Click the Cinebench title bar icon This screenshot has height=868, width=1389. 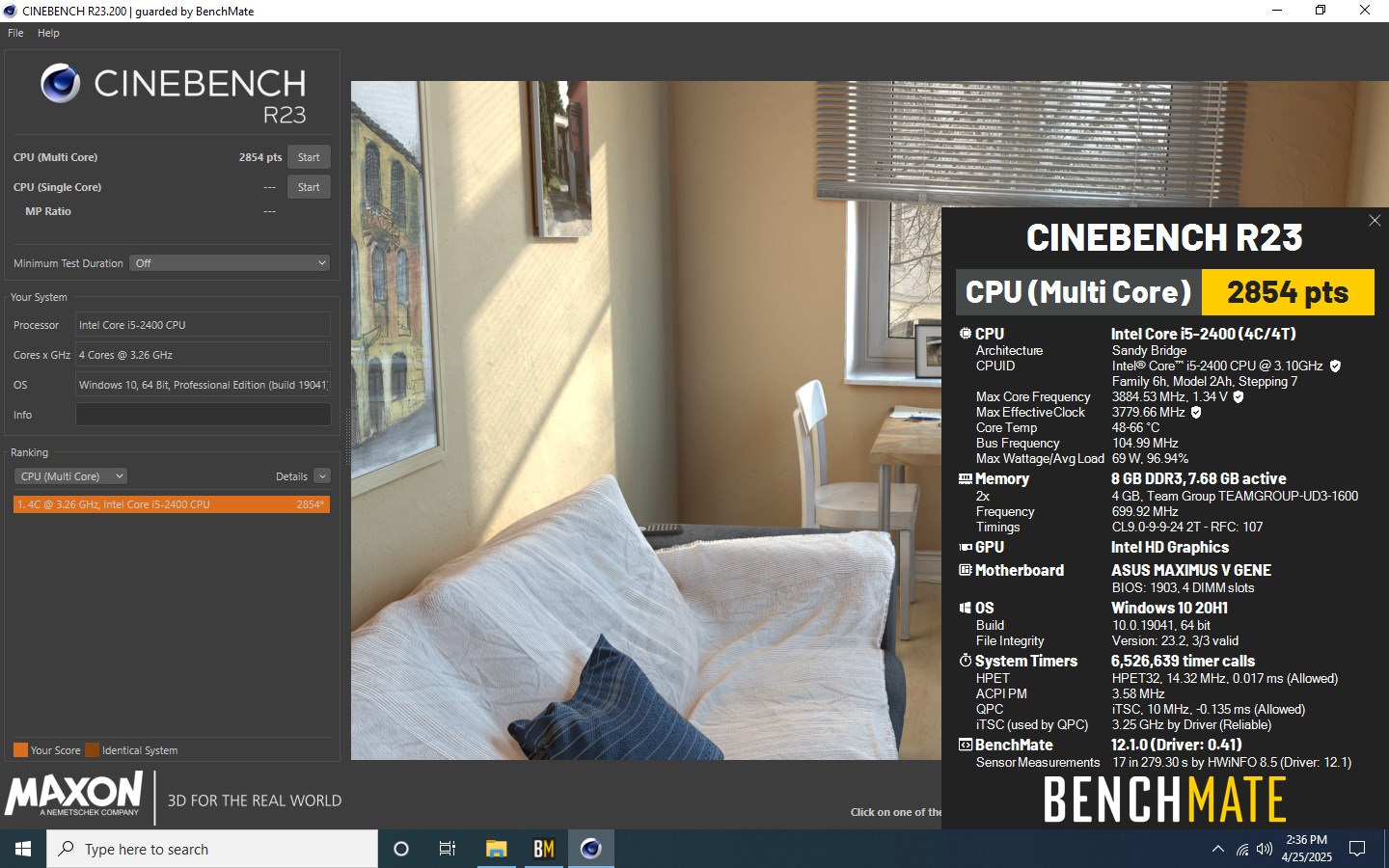click(11, 11)
